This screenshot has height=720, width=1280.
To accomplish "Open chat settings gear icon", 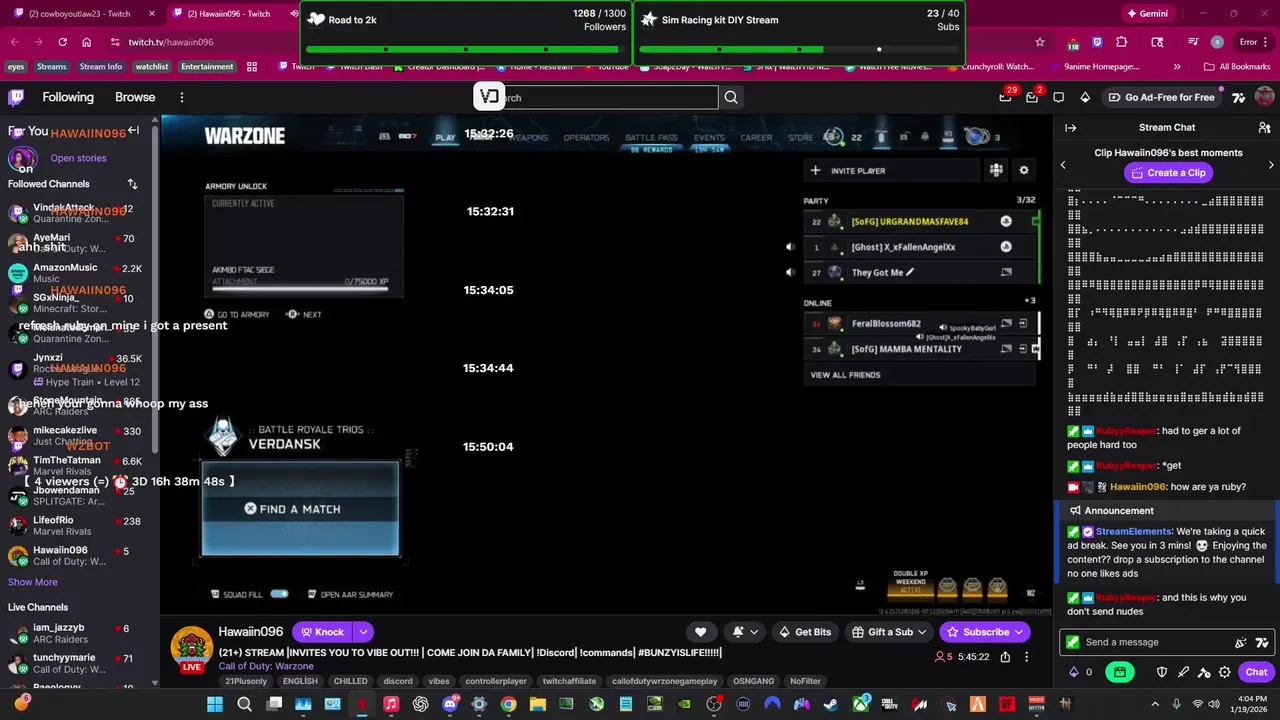I will pyautogui.click(x=1225, y=672).
